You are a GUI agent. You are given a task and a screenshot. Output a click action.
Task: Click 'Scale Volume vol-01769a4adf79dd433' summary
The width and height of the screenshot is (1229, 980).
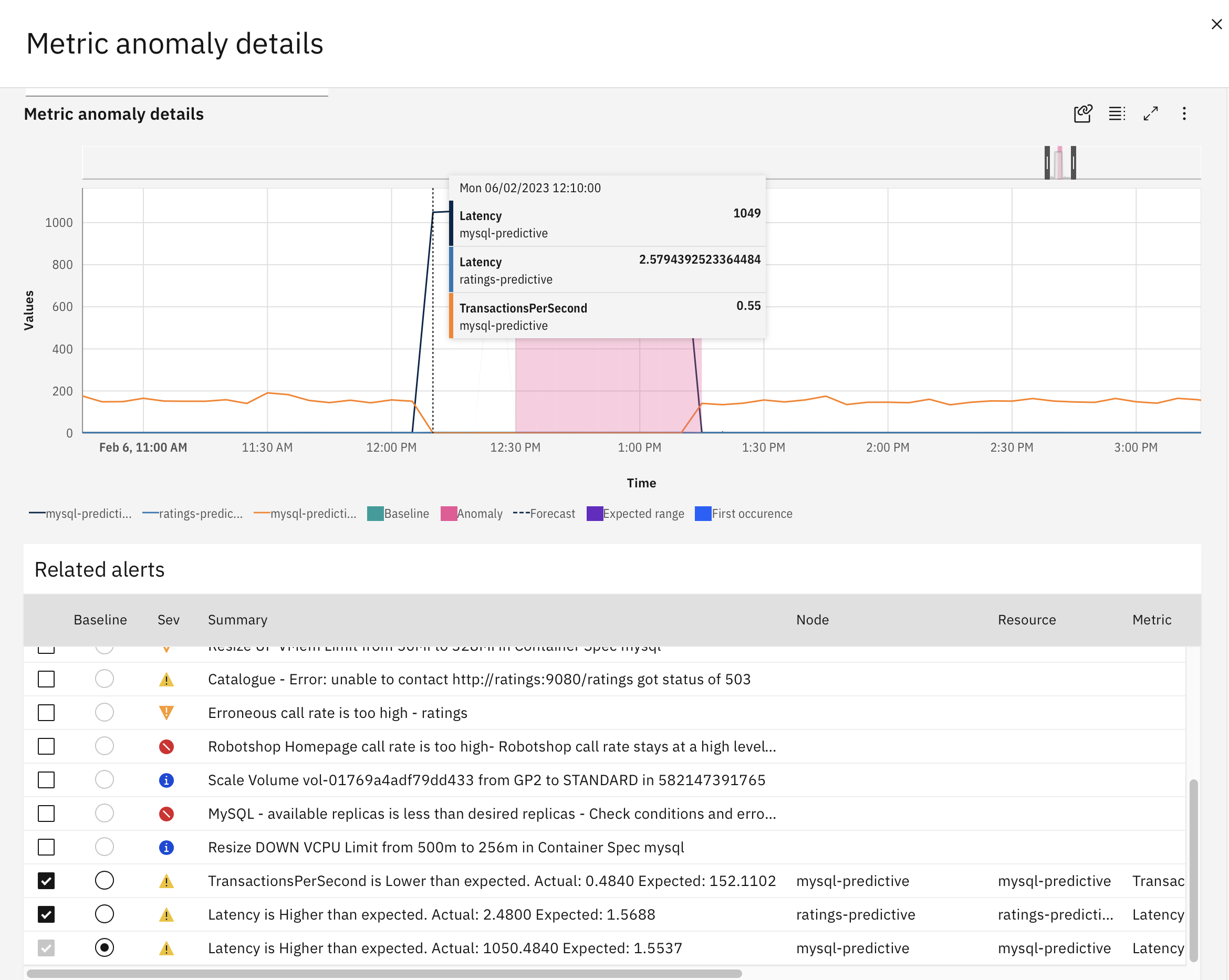click(x=487, y=780)
